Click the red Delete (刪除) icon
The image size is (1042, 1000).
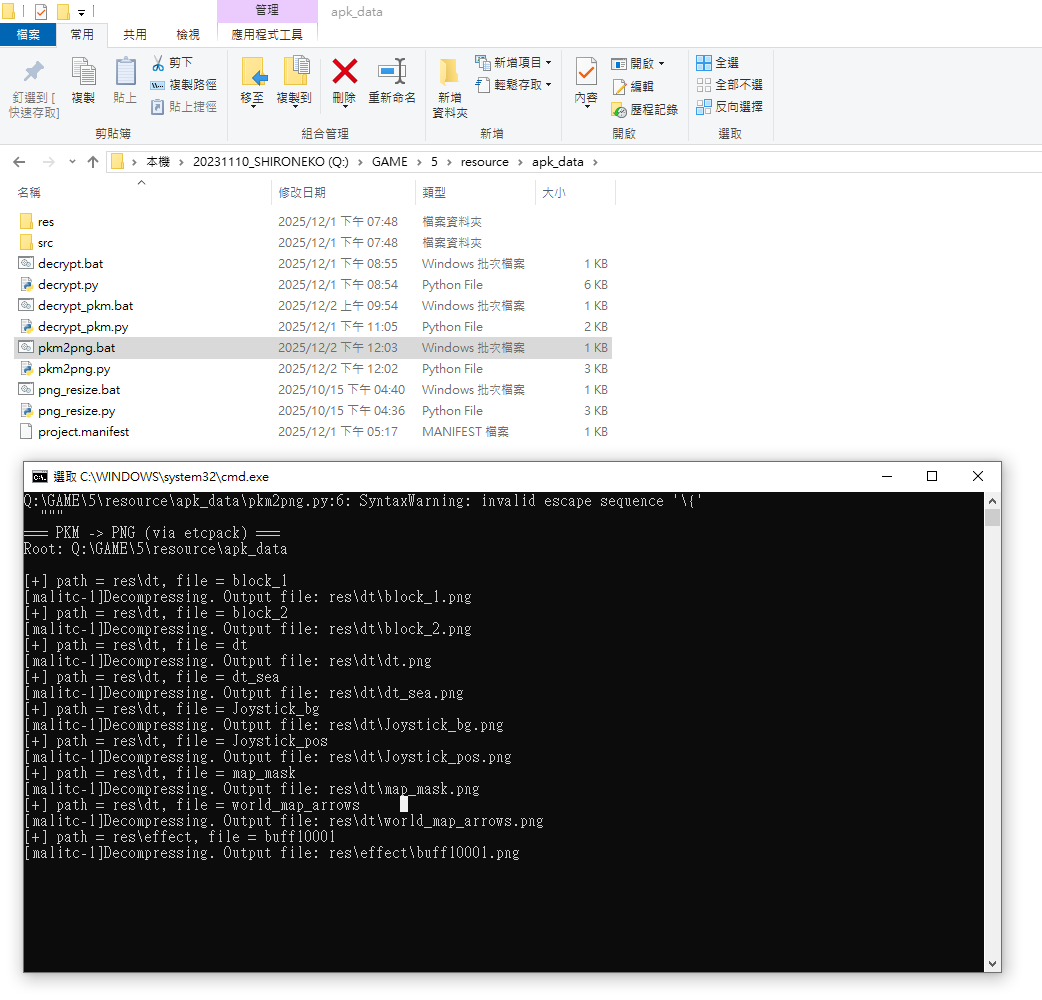point(344,72)
